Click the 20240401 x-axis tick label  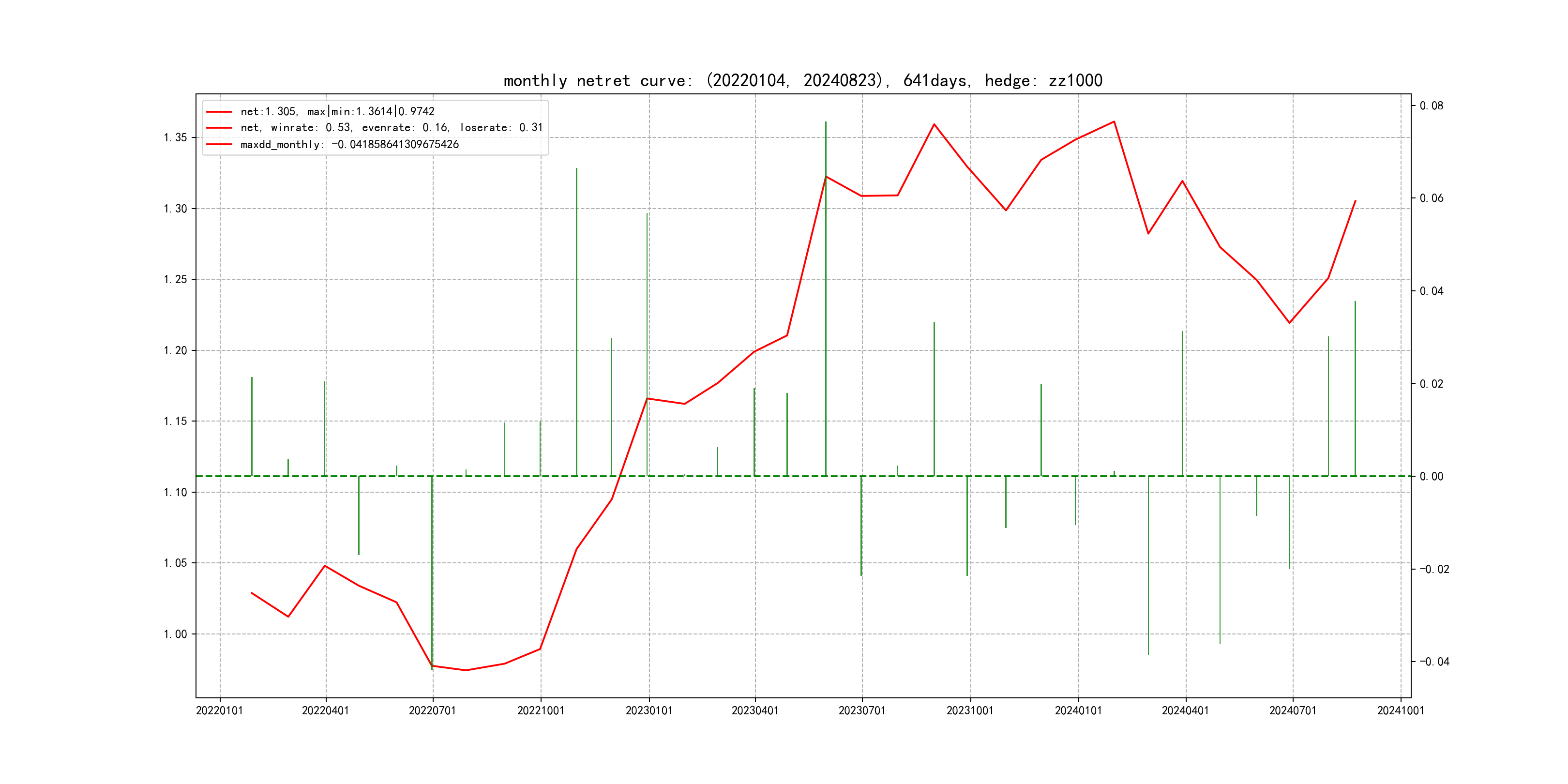pos(1185,711)
